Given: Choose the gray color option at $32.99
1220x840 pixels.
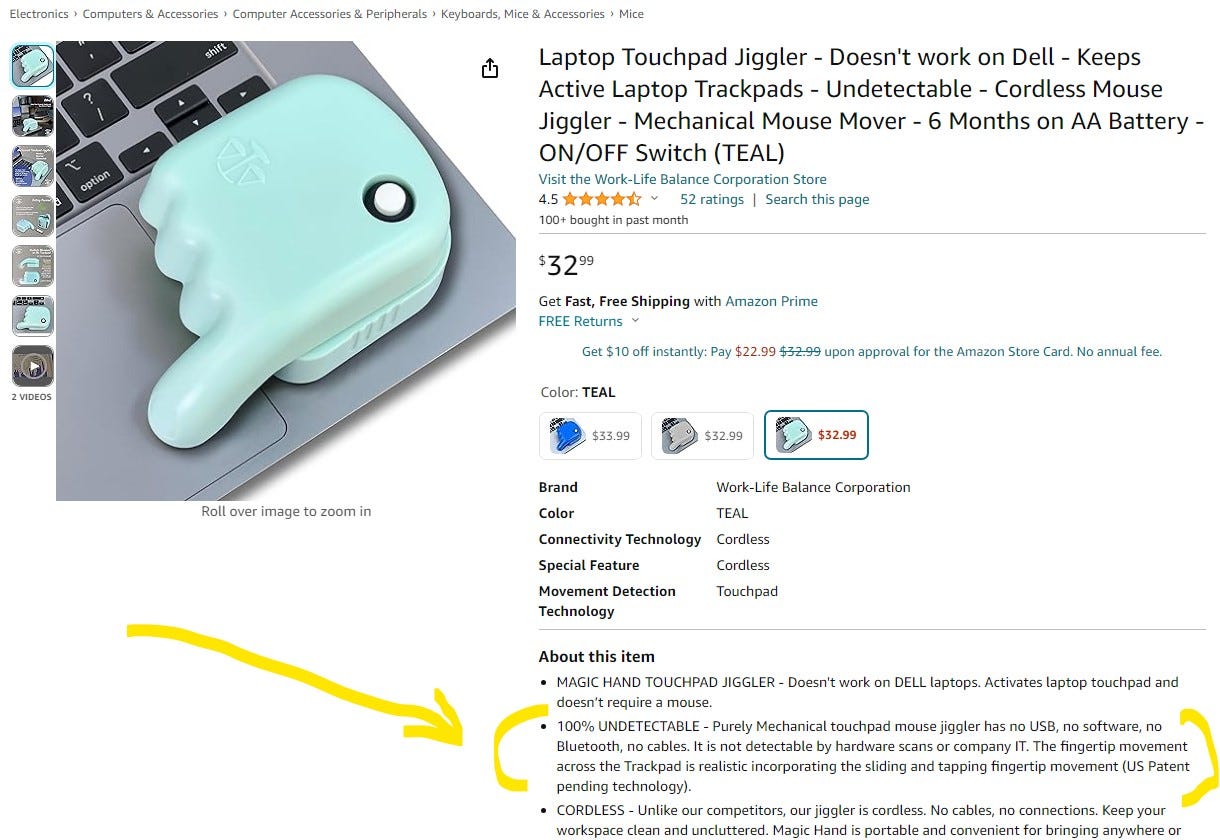Looking at the screenshot, I should pos(702,435).
